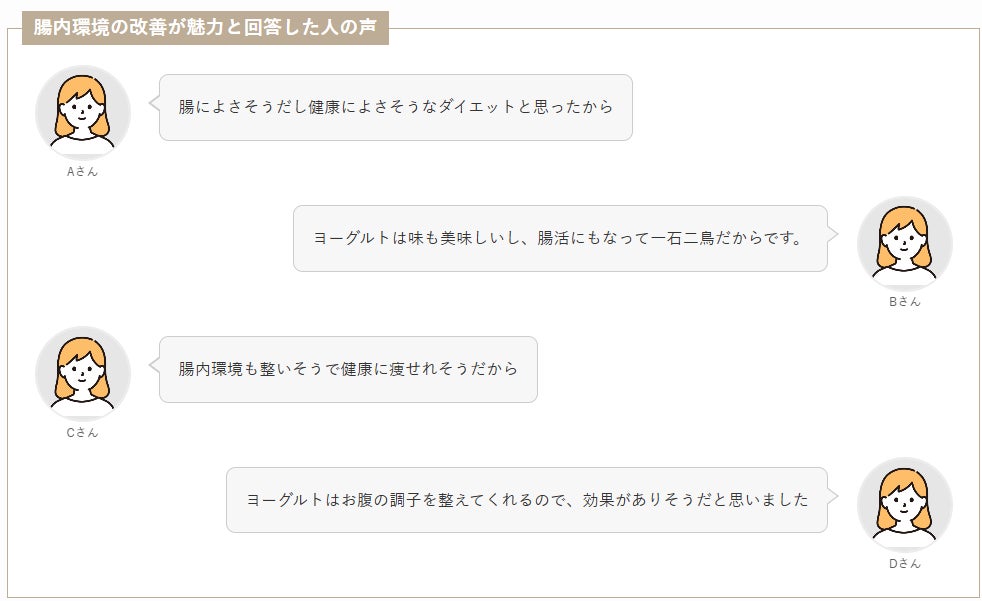Click the Aさん name label
This screenshot has width=982, height=601.
(x=82, y=171)
